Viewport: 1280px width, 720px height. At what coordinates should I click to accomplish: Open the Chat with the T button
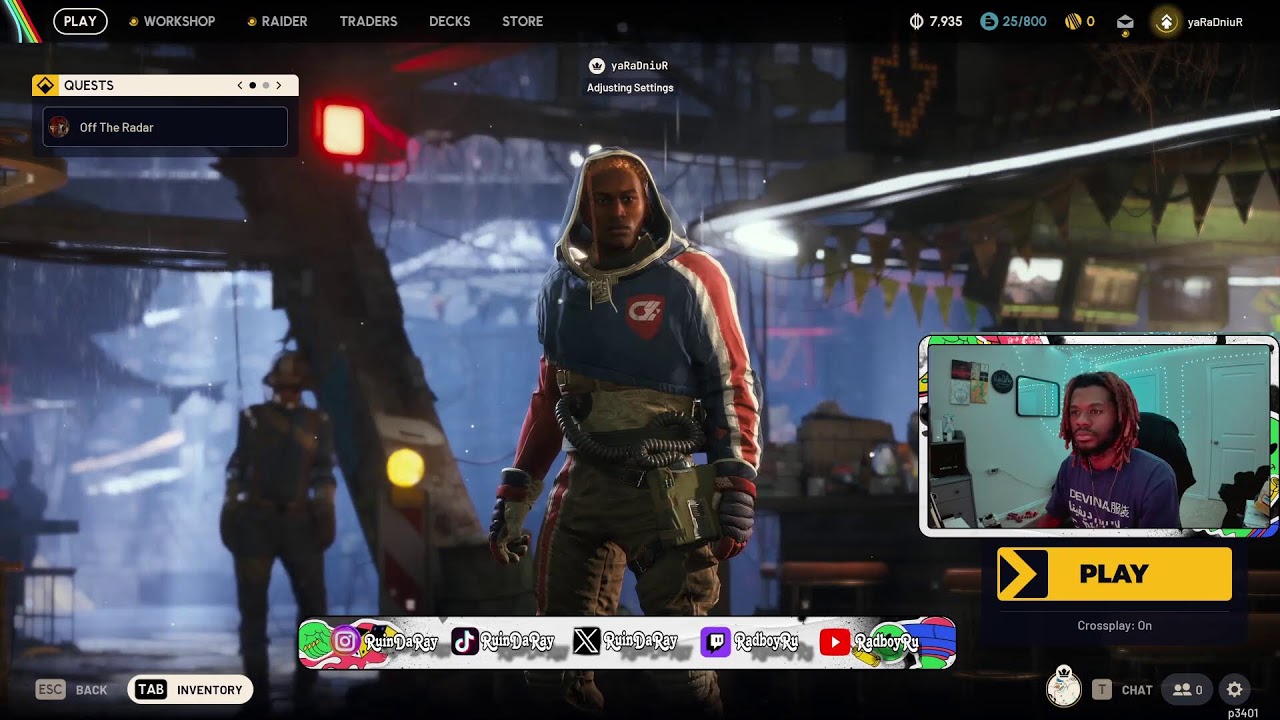(x=1123, y=690)
